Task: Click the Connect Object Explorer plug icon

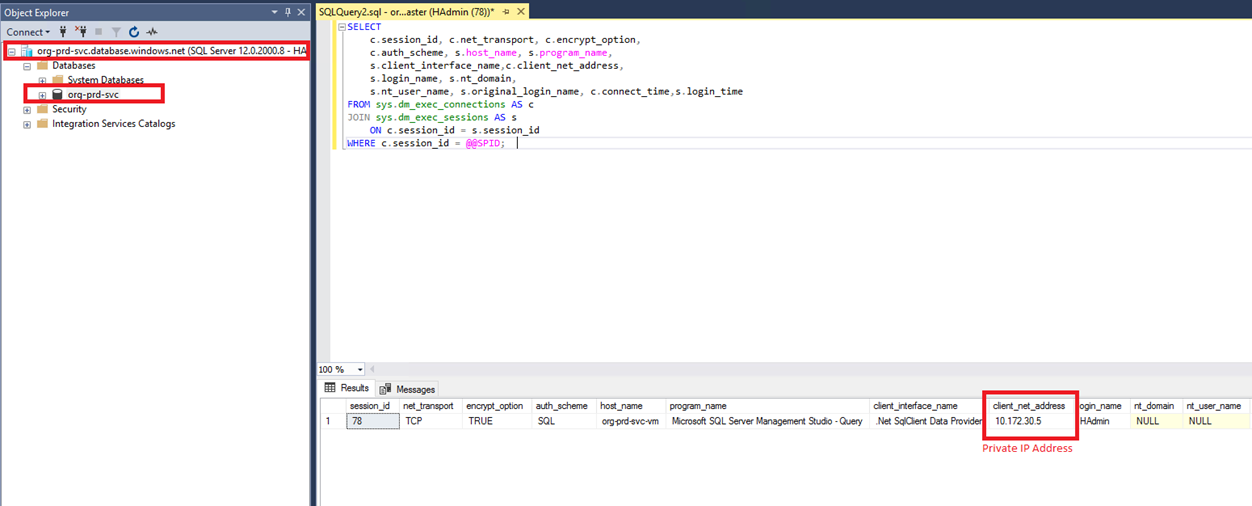Action: click(x=63, y=32)
